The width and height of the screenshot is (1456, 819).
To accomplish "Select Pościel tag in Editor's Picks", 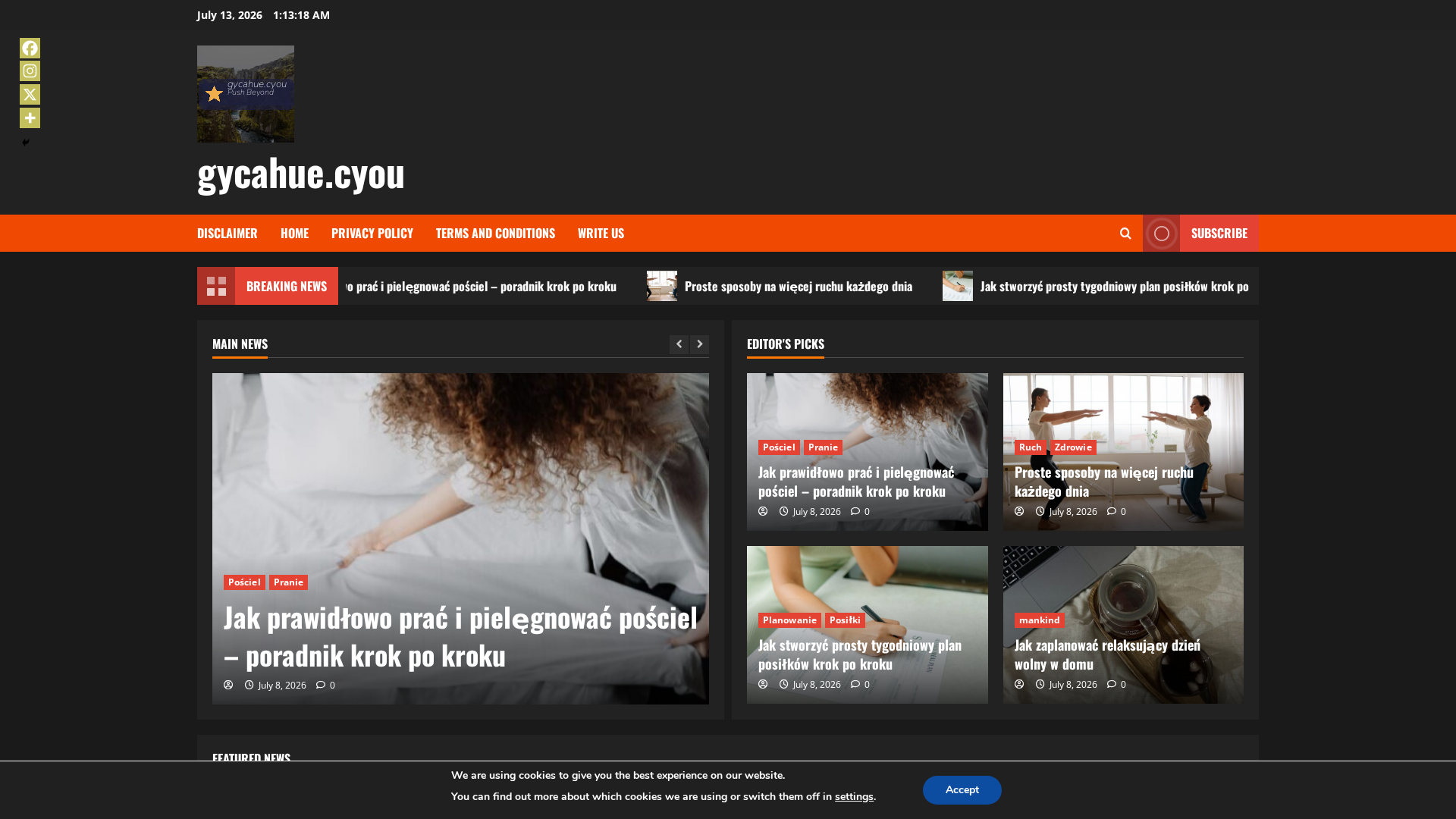I will (779, 447).
